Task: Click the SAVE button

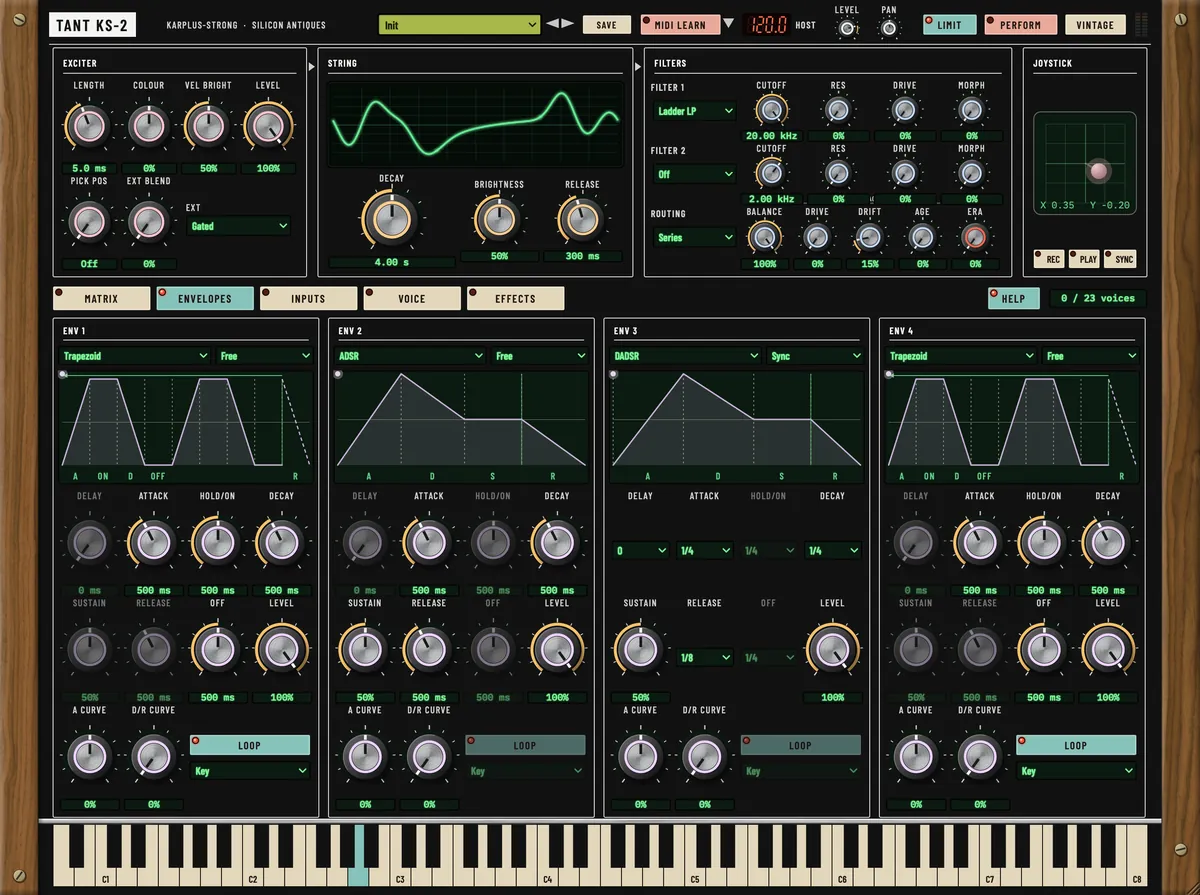Action: pos(607,25)
